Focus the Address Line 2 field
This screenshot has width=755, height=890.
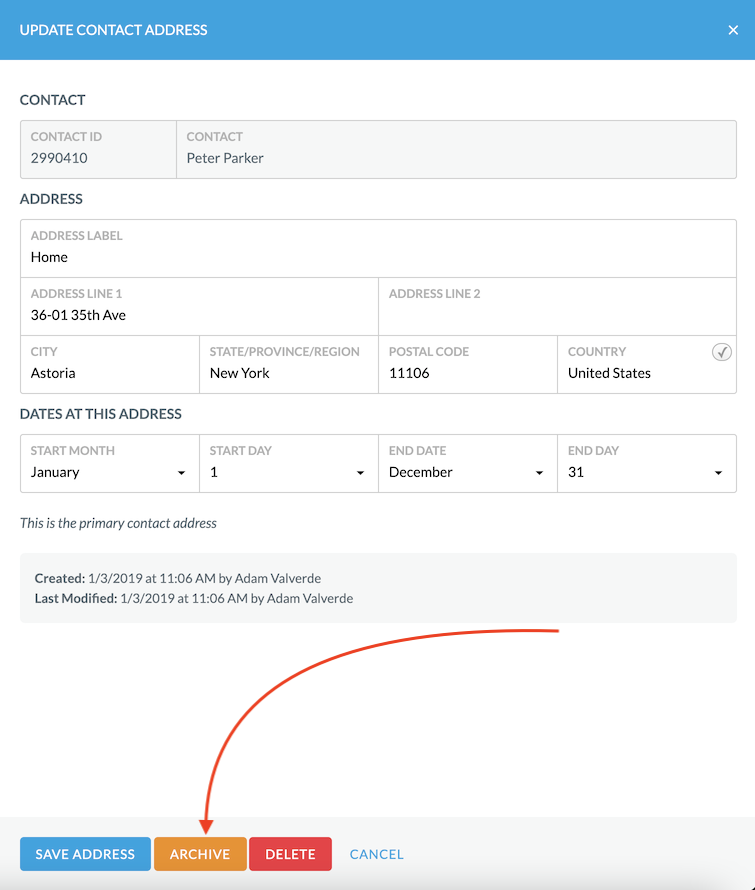(557, 307)
